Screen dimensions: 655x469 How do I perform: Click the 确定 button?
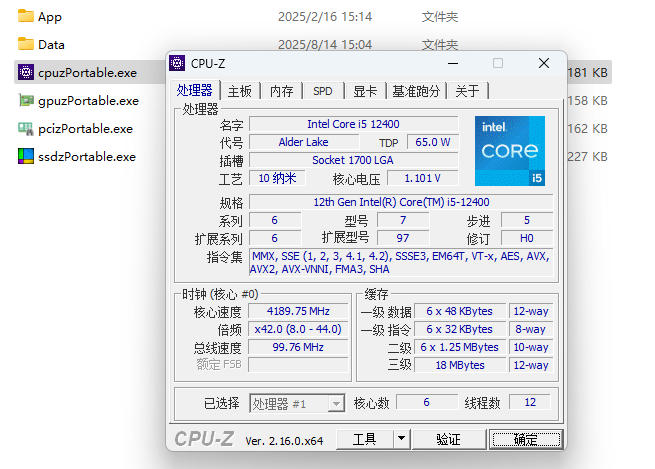point(526,439)
